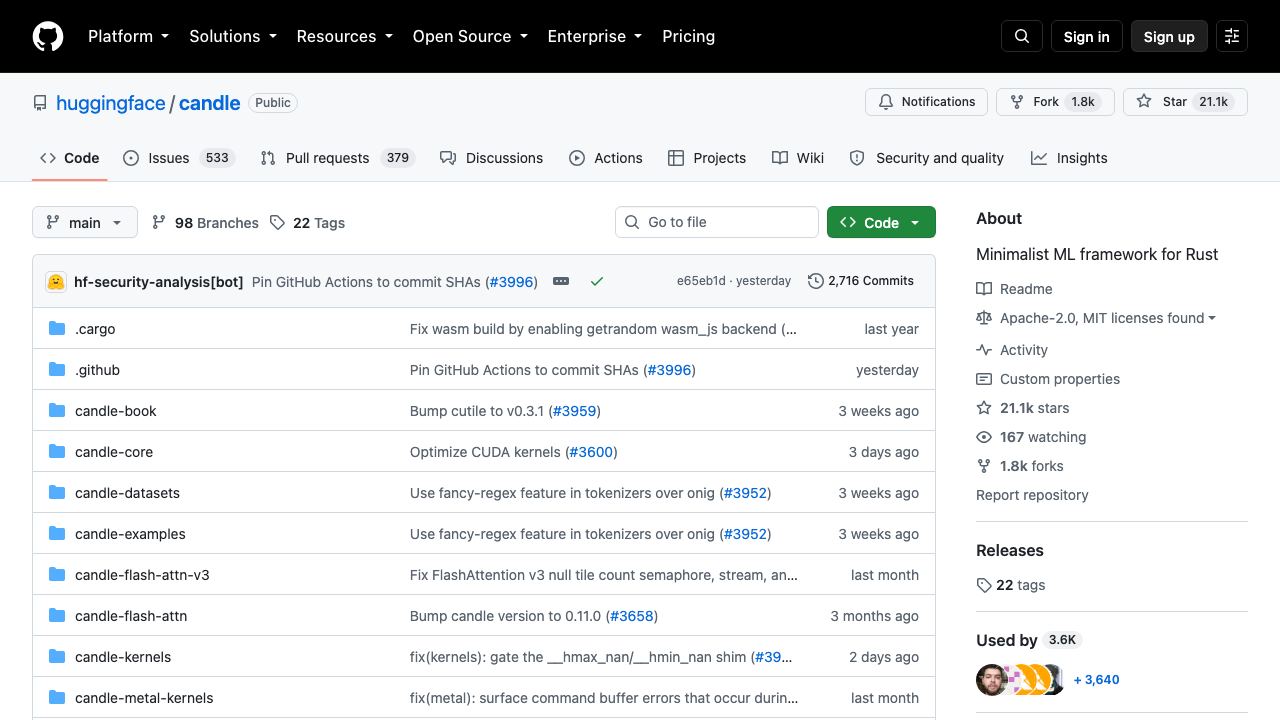
Task: Open the Actions tab
Action: click(606, 158)
